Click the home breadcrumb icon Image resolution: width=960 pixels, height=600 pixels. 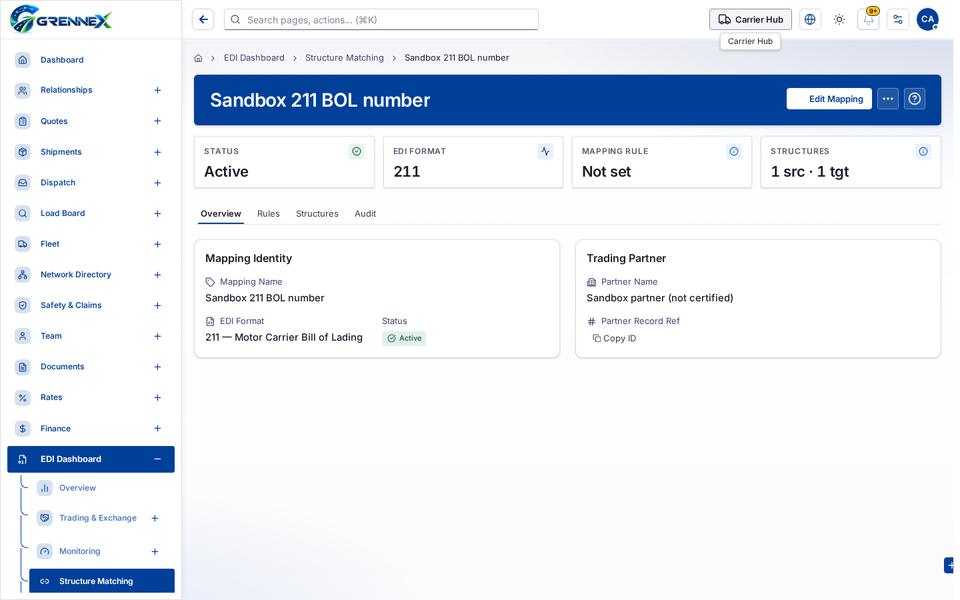tap(198, 58)
